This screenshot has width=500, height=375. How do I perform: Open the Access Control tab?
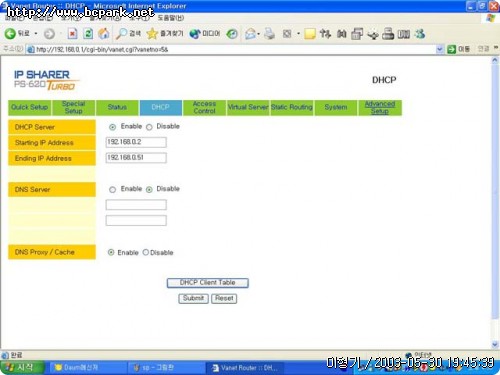(x=204, y=107)
